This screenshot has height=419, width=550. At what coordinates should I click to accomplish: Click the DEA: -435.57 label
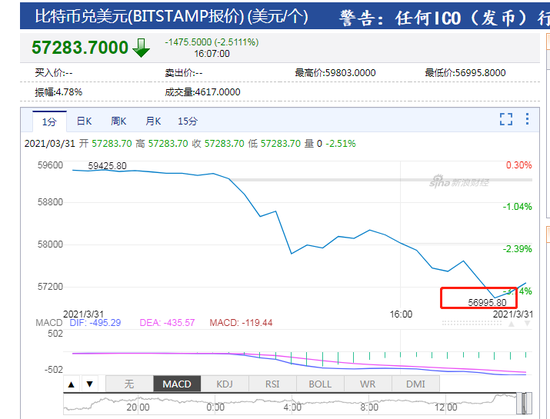coord(167,323)
